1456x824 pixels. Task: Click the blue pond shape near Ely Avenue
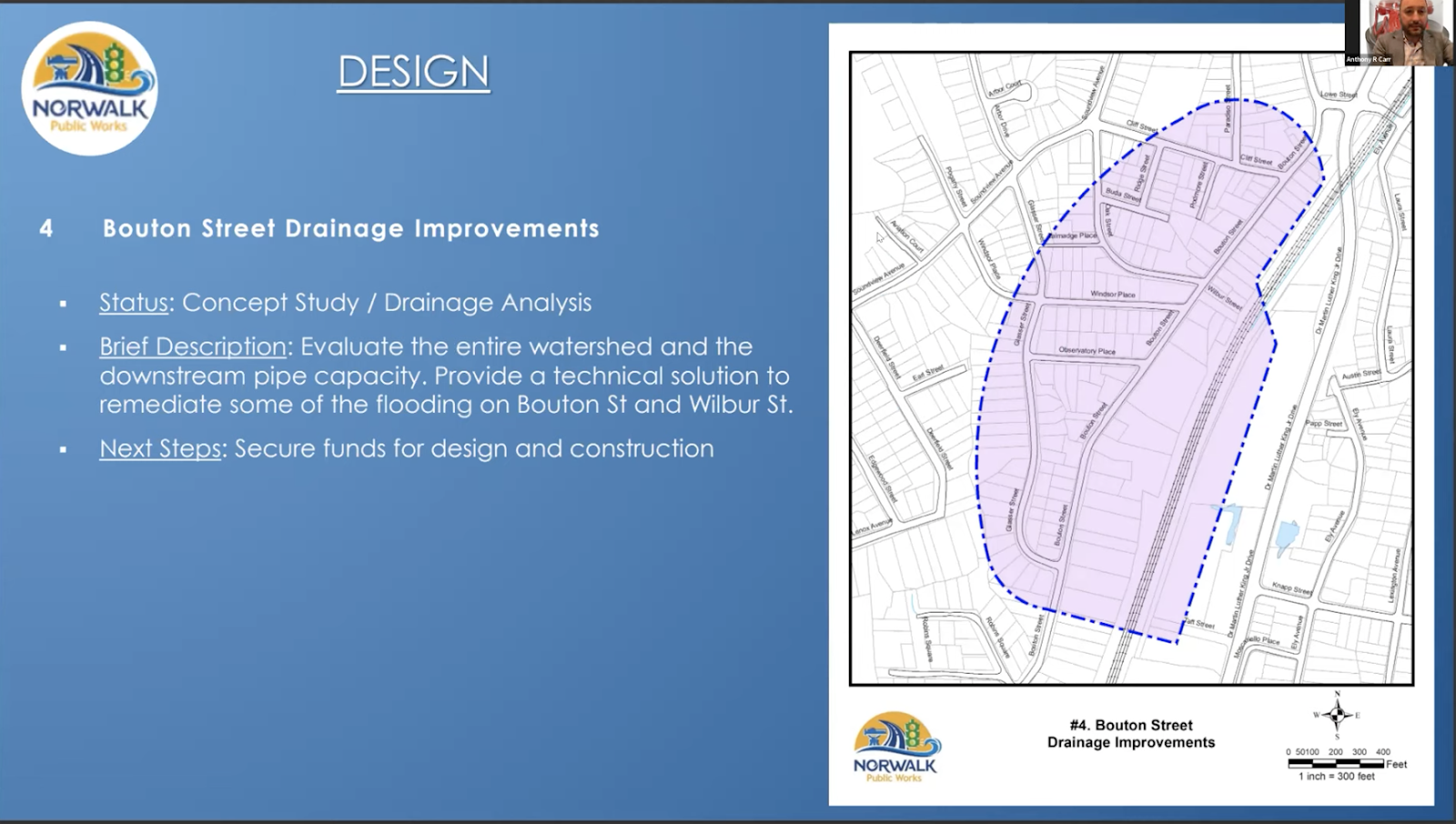tap(1286, 538)
